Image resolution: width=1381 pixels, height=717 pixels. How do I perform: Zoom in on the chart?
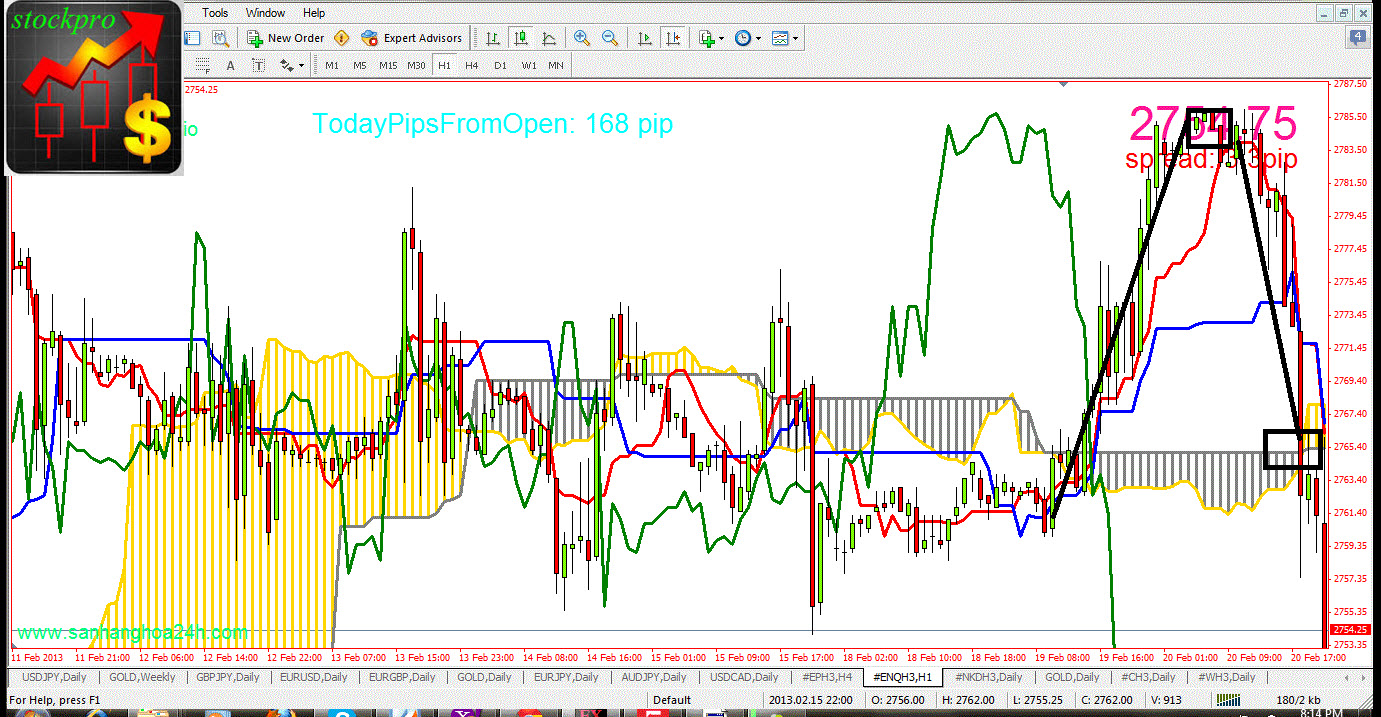tap(582, 38)
